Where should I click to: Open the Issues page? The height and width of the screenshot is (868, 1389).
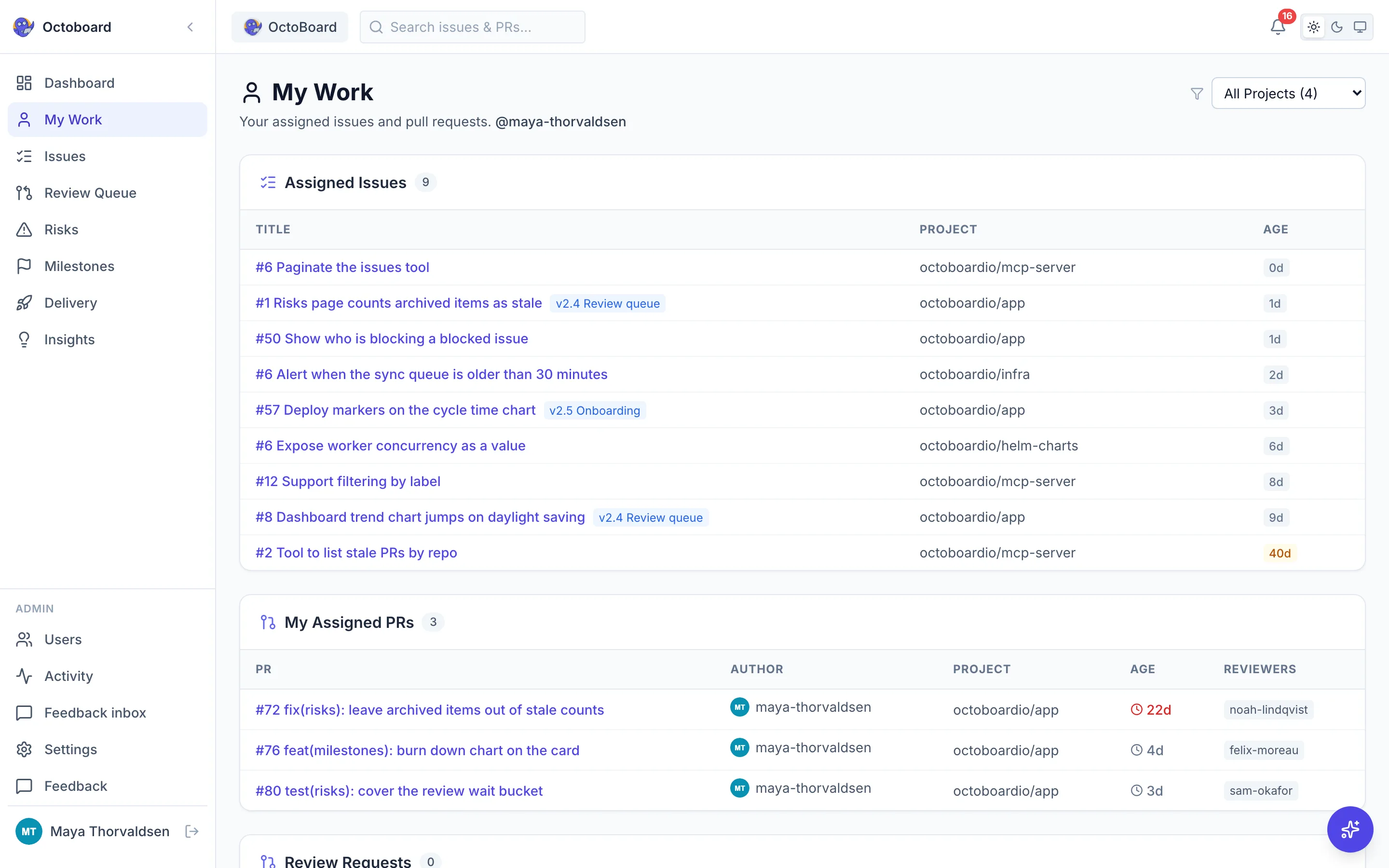coord(108,156)
